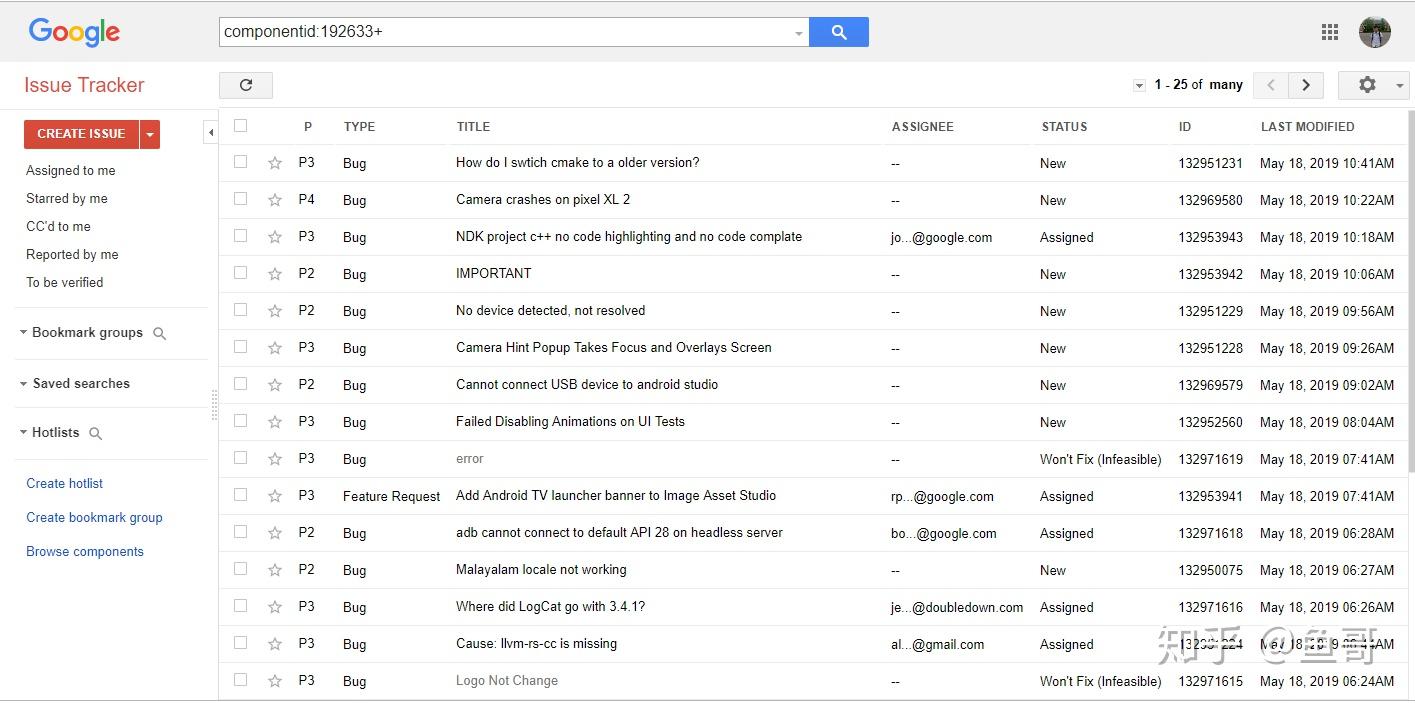Star the 'NDK project c++' issue
Image resolution: width=1415 pixels, height=703 pixels.
(275, 237)
